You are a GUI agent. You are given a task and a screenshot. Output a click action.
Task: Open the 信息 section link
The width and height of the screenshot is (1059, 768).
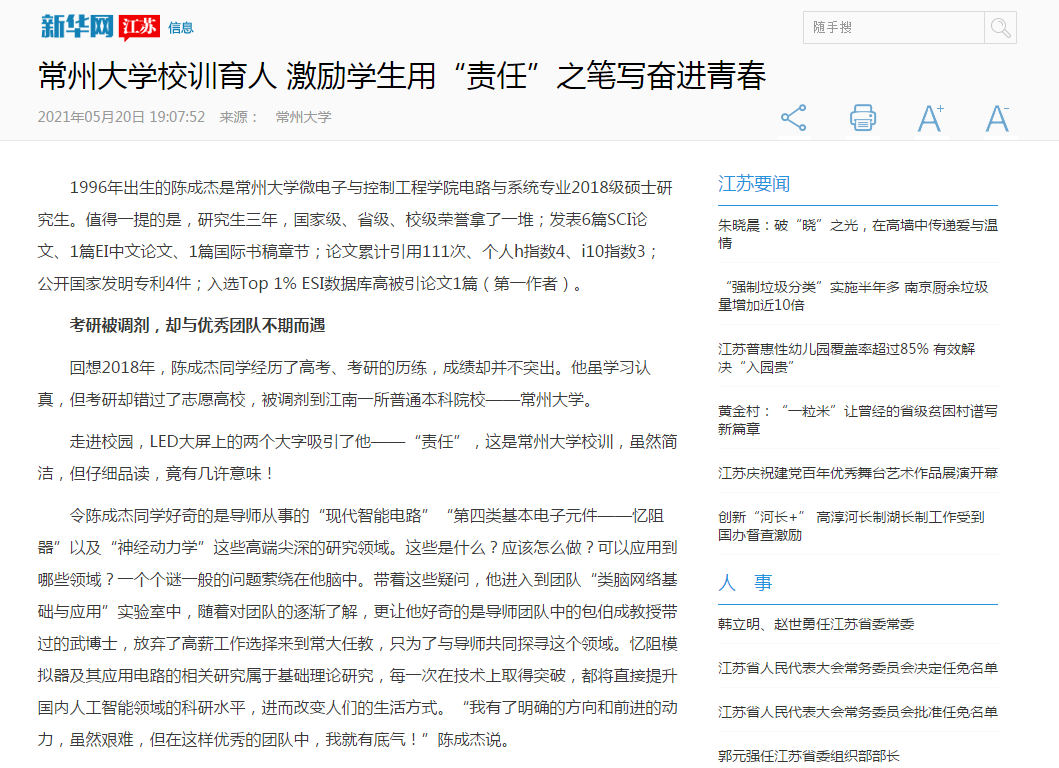(x=181, y=28)
